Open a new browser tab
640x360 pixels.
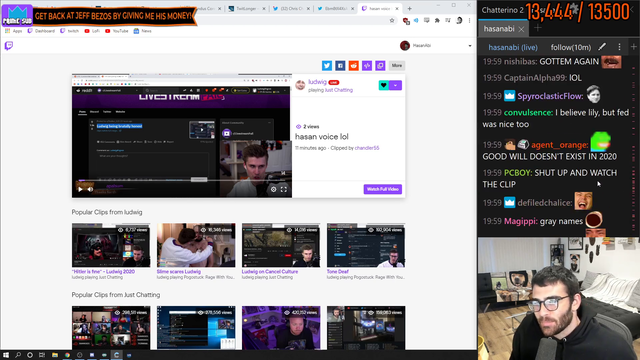(x=409, y=9)
